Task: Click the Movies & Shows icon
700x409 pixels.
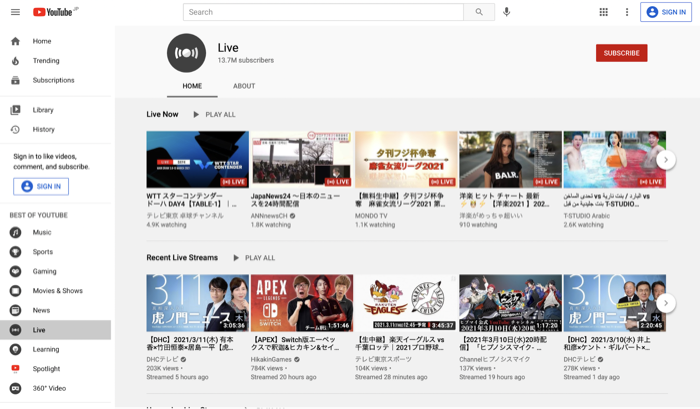Action: (x=15, y=291)
